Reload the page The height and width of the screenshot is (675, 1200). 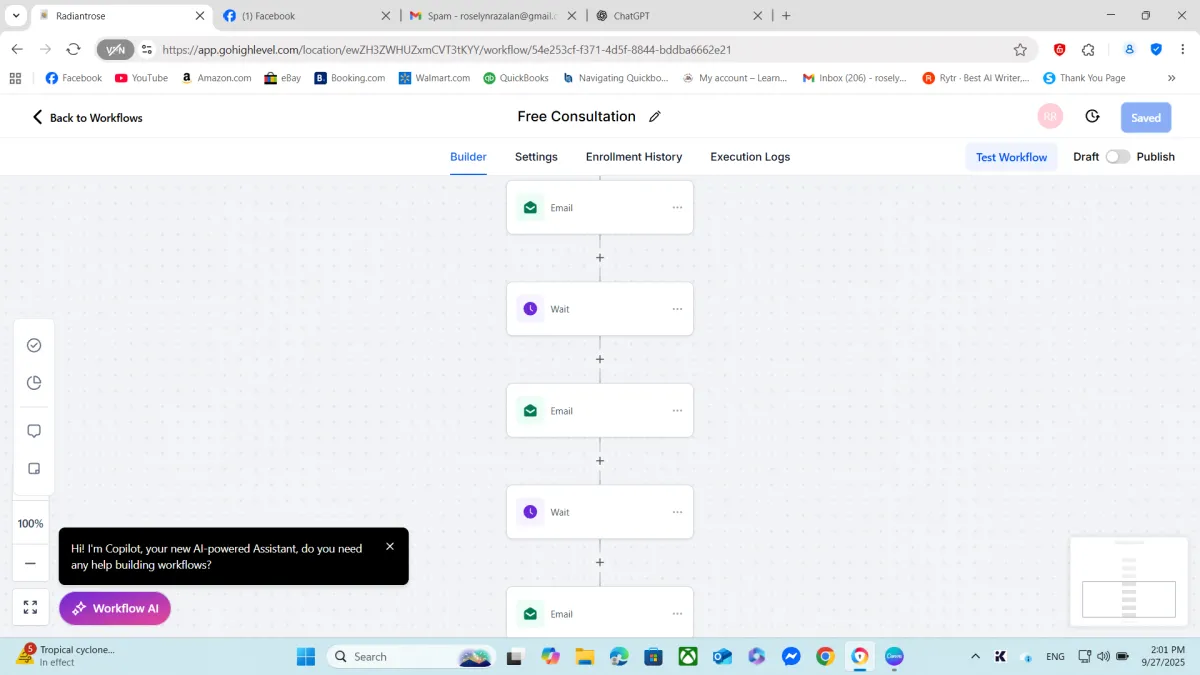pyautogui.click(x=73, y=49)
